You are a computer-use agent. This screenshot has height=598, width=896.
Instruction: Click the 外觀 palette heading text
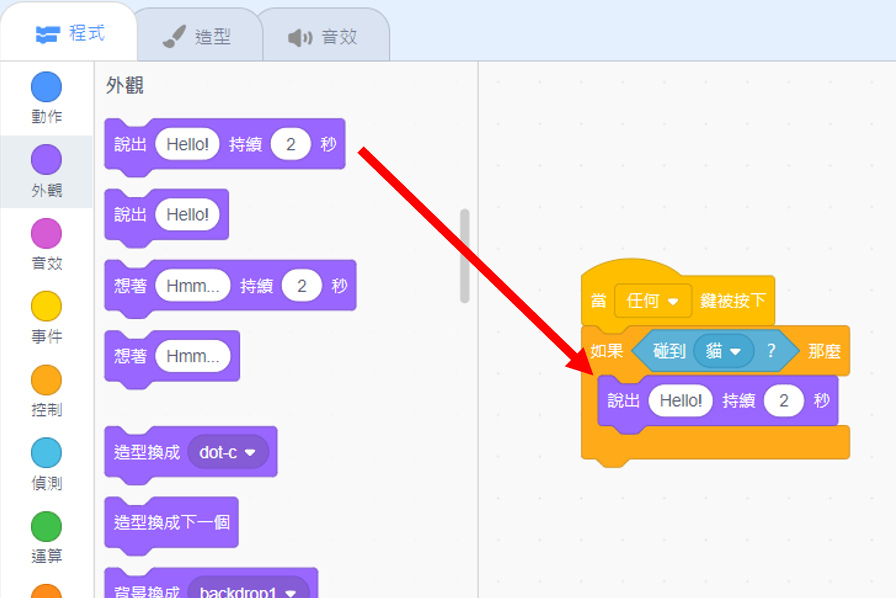(125, 86)
